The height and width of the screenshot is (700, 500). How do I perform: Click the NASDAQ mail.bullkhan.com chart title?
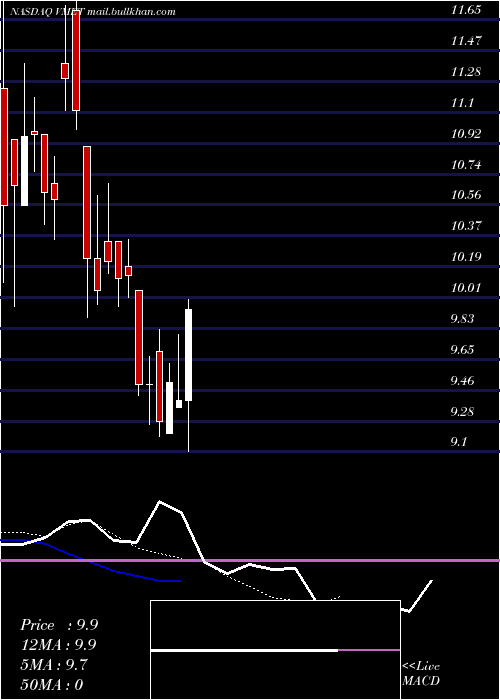tap(92, 12)
